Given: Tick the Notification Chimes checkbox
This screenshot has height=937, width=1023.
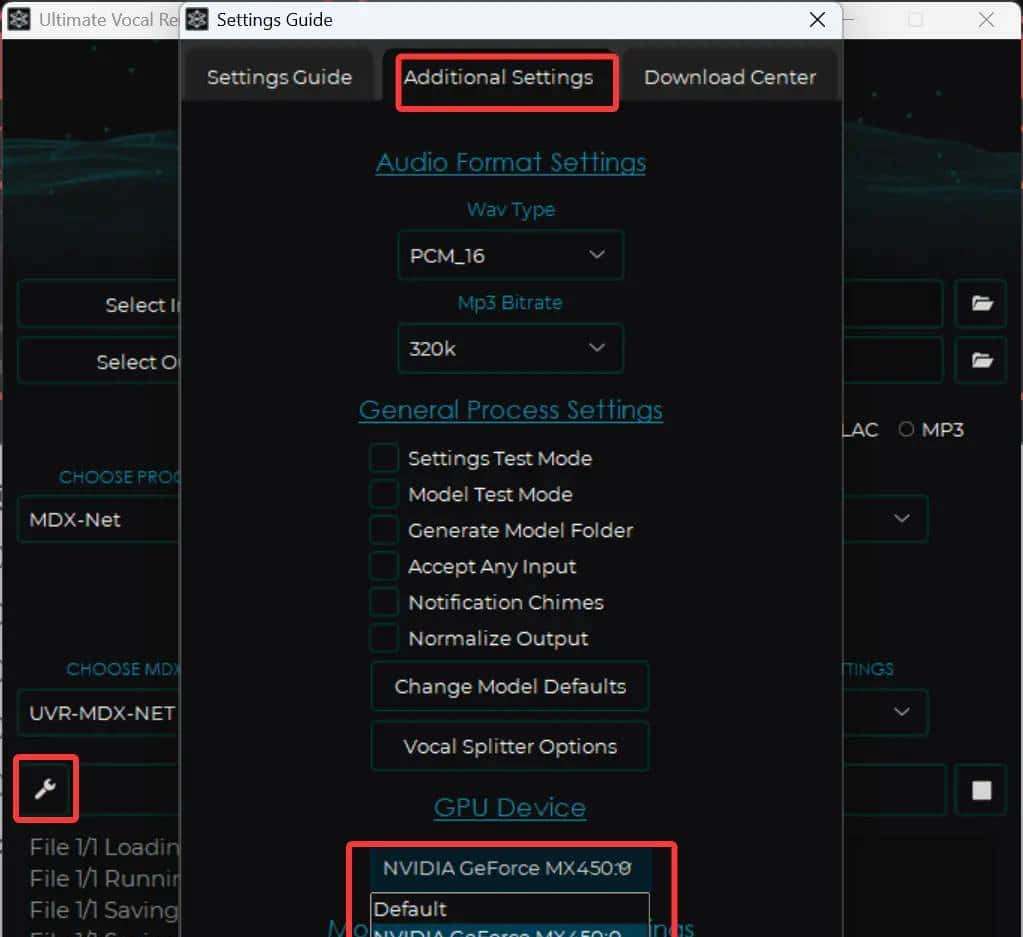Looking at the screenshot, I should 384,602.
